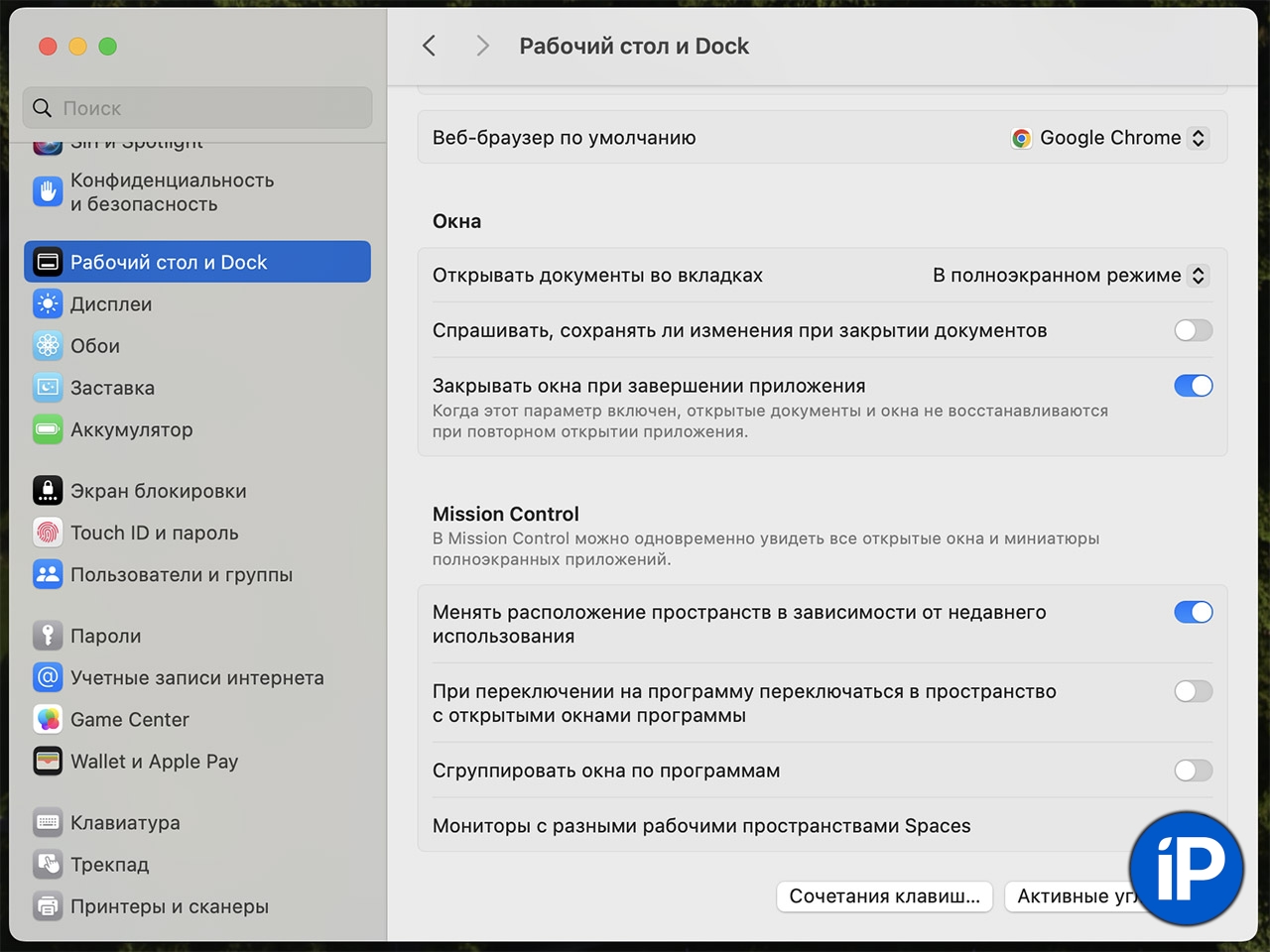Screen dimensions: 1270x952
Task: Select the Пароли sidebar label
Action: click(x=106, y=636)
